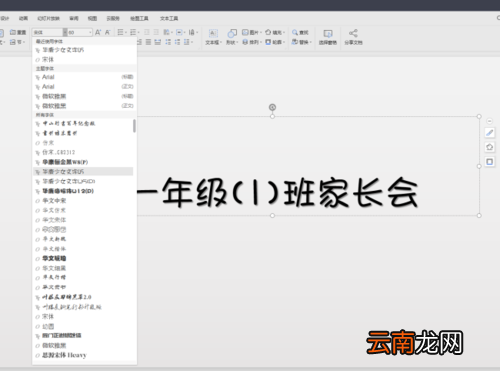Select the 仿宋_GB2312 font
Image resolution: width=500 pixels, height=371 pixels.
coord(83,152)
